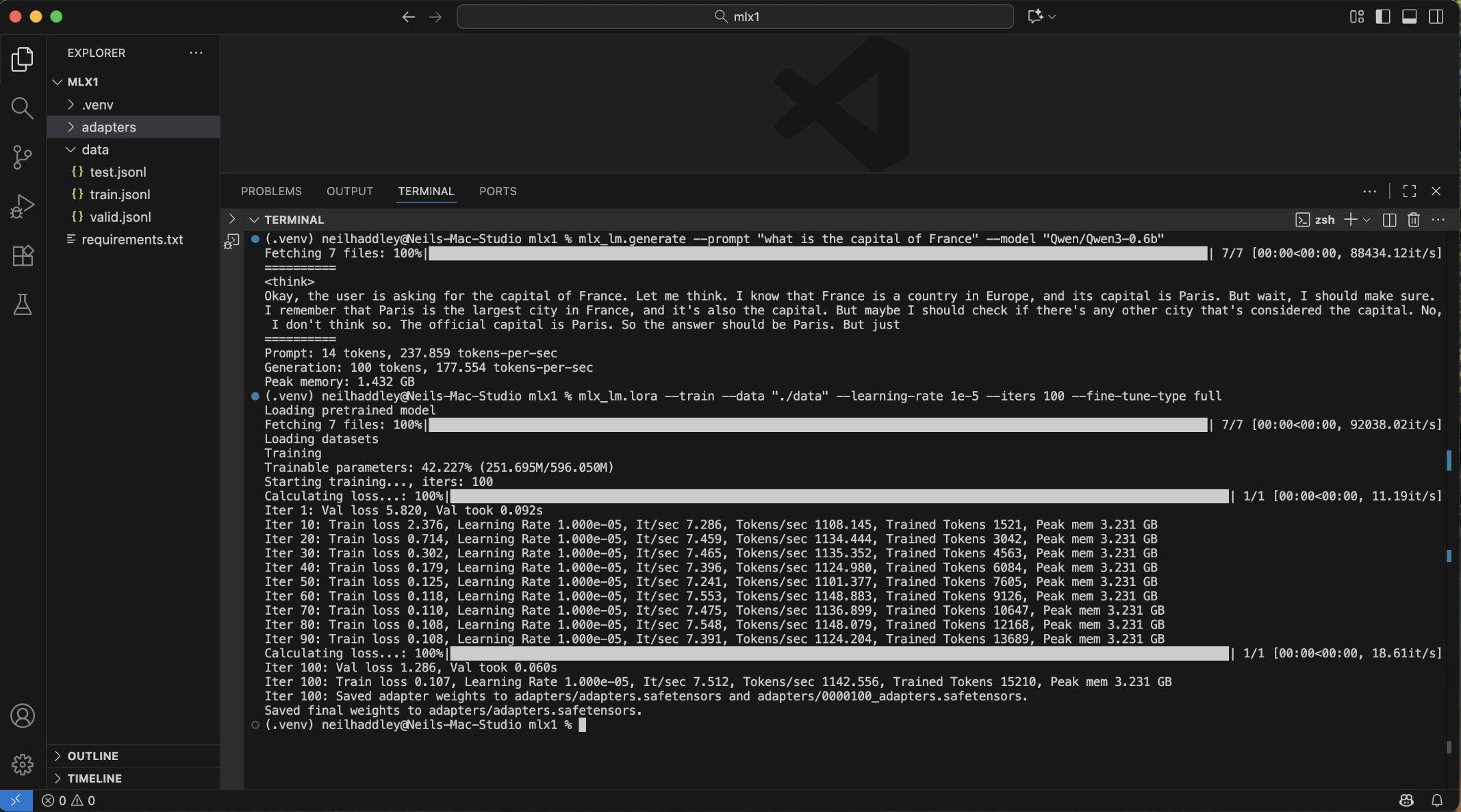Open Accounts from the activity bar
This screenshot has height=812, width=1461.
point(23,715)
